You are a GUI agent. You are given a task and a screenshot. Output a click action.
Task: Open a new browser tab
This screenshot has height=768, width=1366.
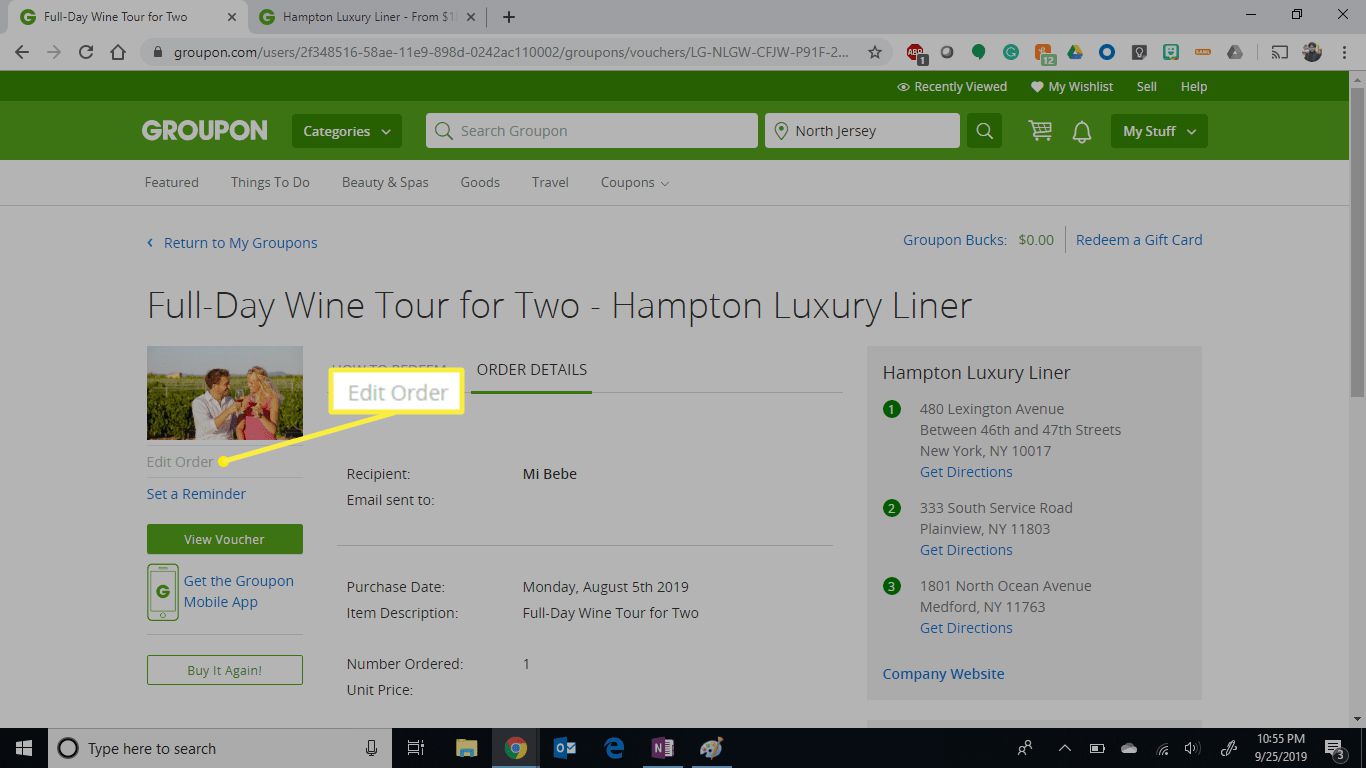pyautogui.click(x=509, y=17)
